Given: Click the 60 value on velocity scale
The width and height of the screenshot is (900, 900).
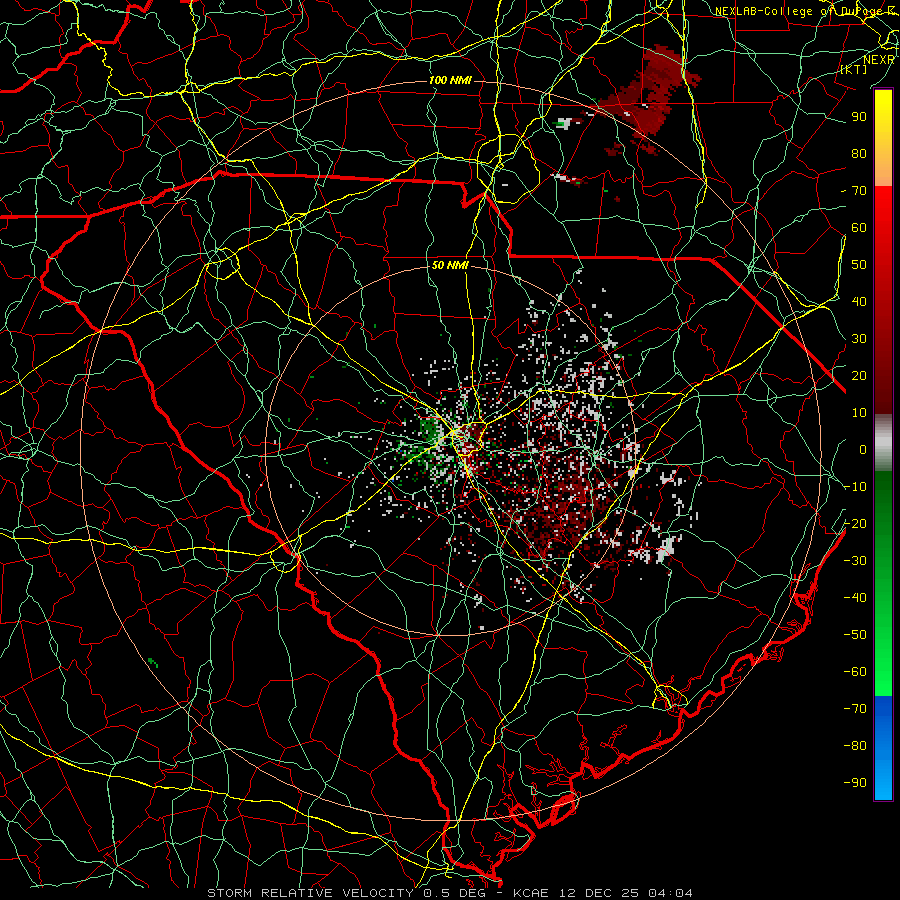Looking at the screenshot, I should click(859, 227).
